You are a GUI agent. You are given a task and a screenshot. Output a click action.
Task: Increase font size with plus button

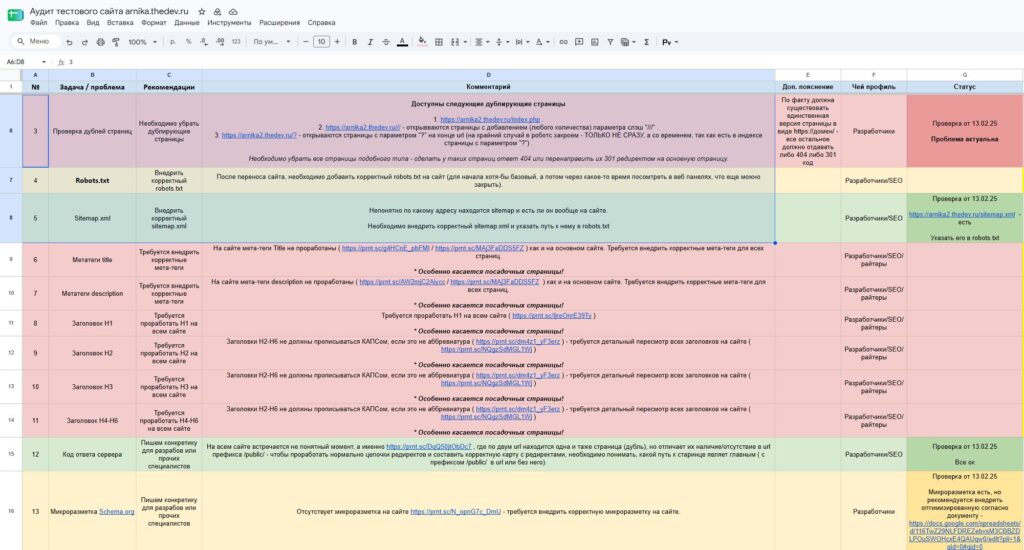click(x=337, y=42)
